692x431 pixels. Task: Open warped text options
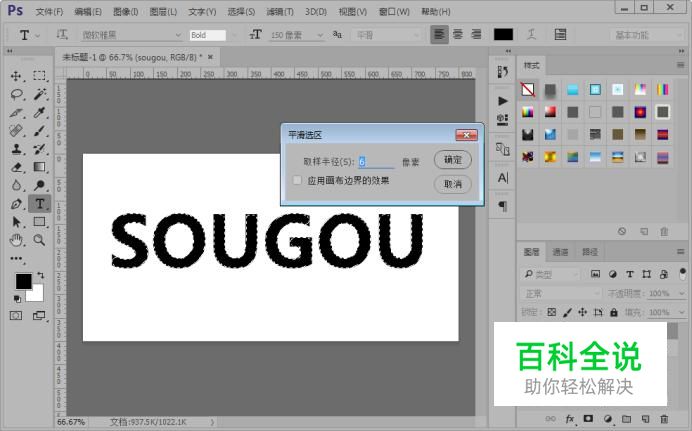tap(531, 34)
